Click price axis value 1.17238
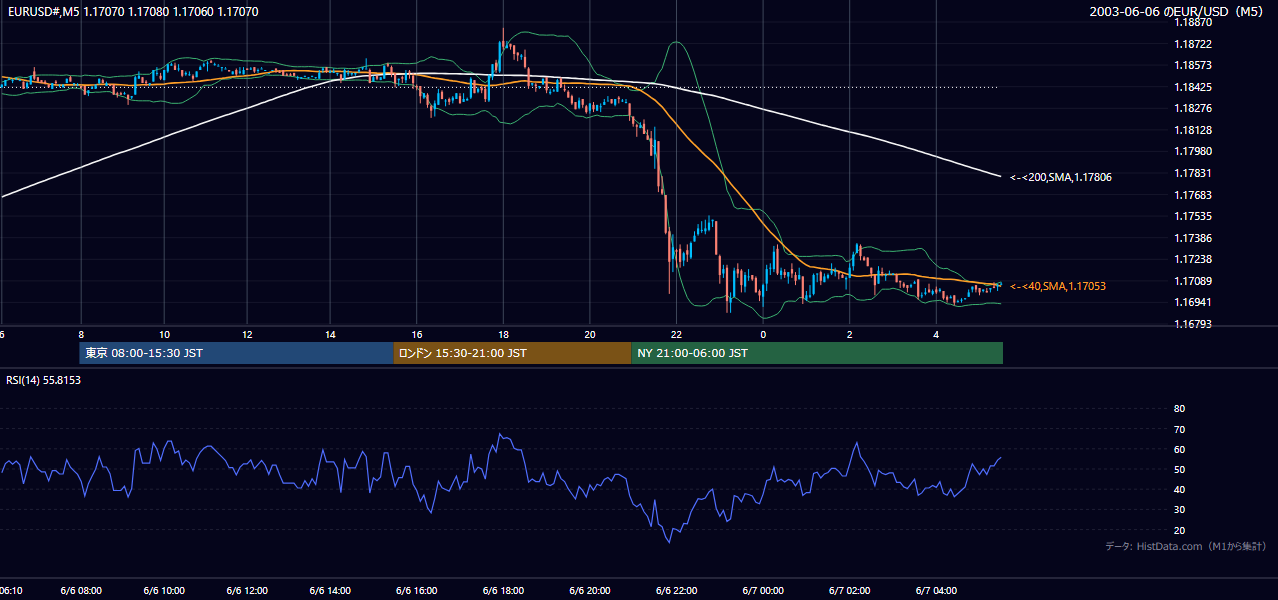The height and width of the screenshot is (600, 1278). pyautogui.click(x=1193, y=259)
